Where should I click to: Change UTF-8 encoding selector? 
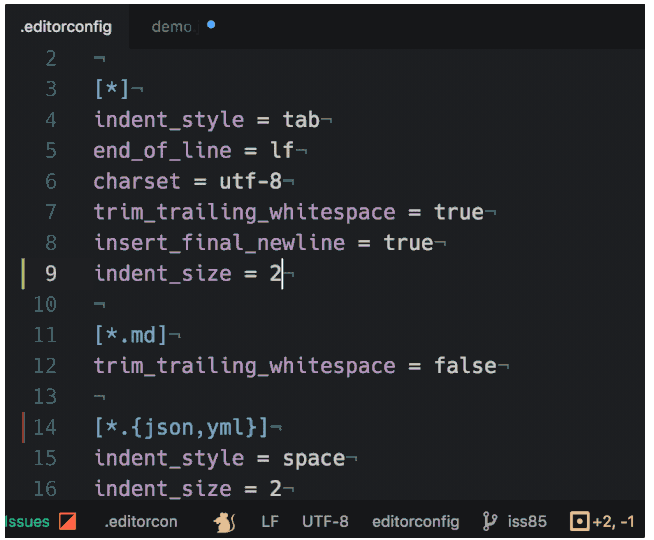click(325, 522)
